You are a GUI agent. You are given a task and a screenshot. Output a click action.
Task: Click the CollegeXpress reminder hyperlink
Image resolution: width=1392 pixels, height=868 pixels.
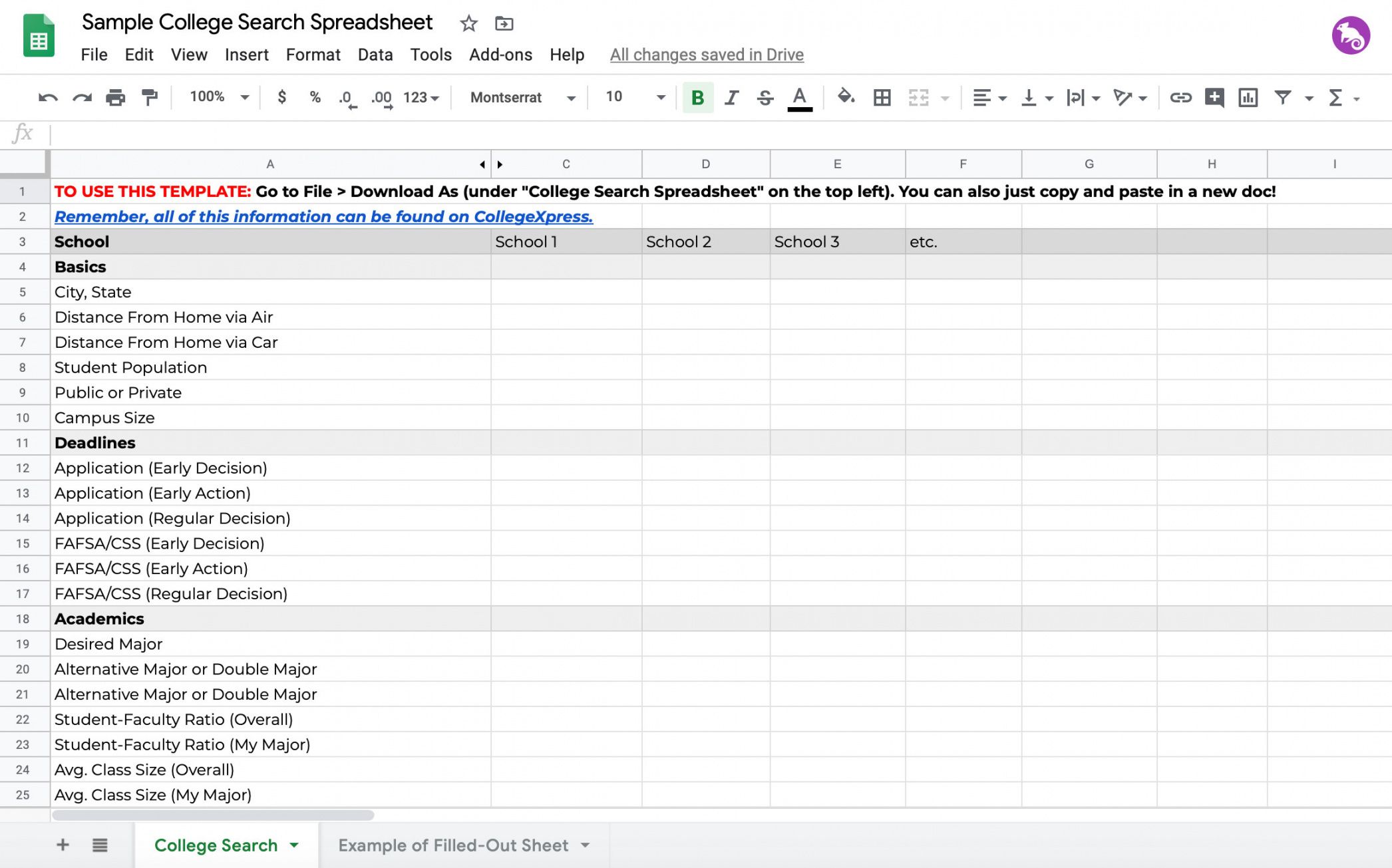coord(323,217)
